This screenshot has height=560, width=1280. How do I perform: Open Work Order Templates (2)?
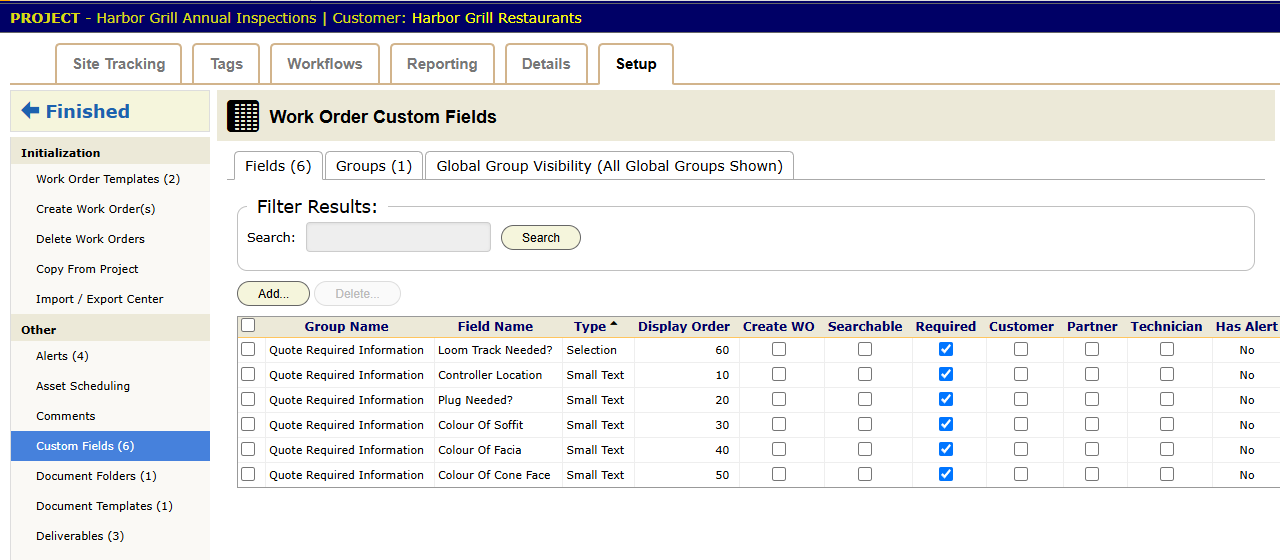pyautogui.click(x=108, y=179)
